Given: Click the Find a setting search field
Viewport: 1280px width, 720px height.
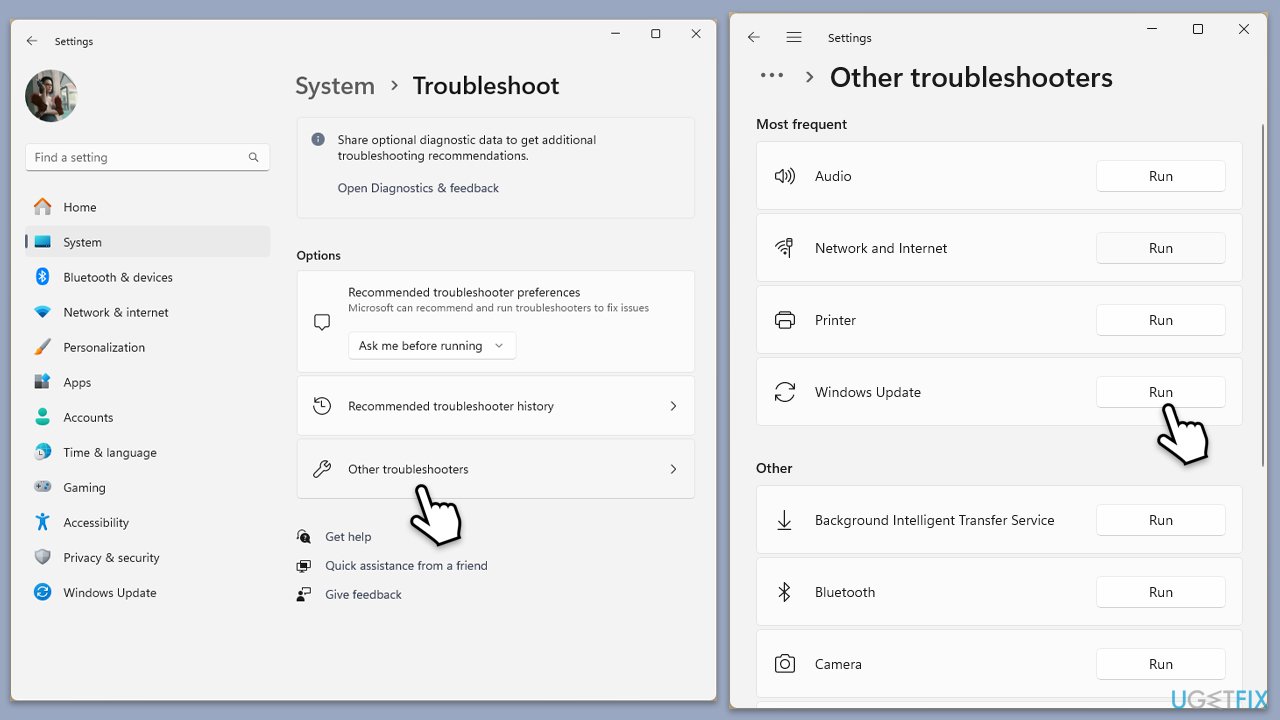Looking at the screenshot, I should coord(147,157).
